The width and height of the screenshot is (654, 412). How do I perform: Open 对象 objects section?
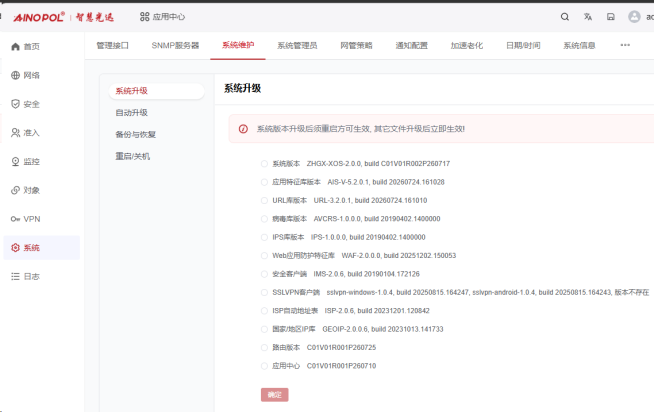(25, 190)
